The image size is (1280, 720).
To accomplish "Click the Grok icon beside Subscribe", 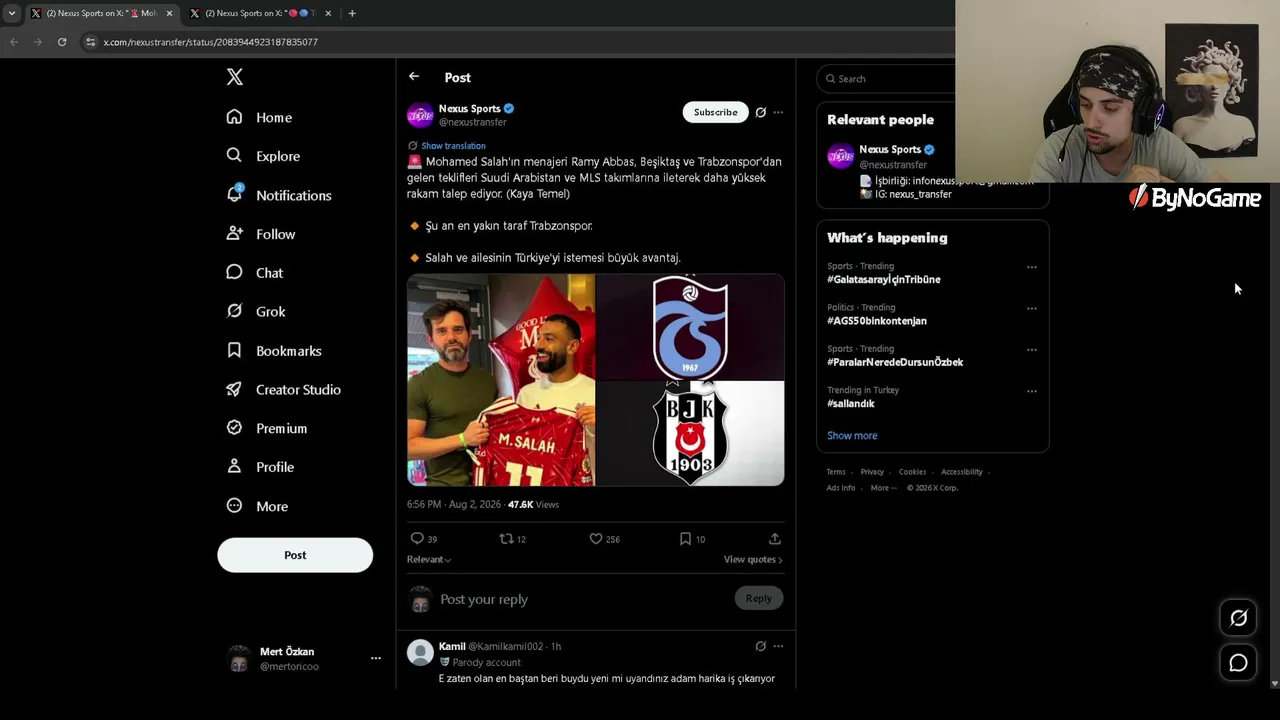I will [761, 112].
